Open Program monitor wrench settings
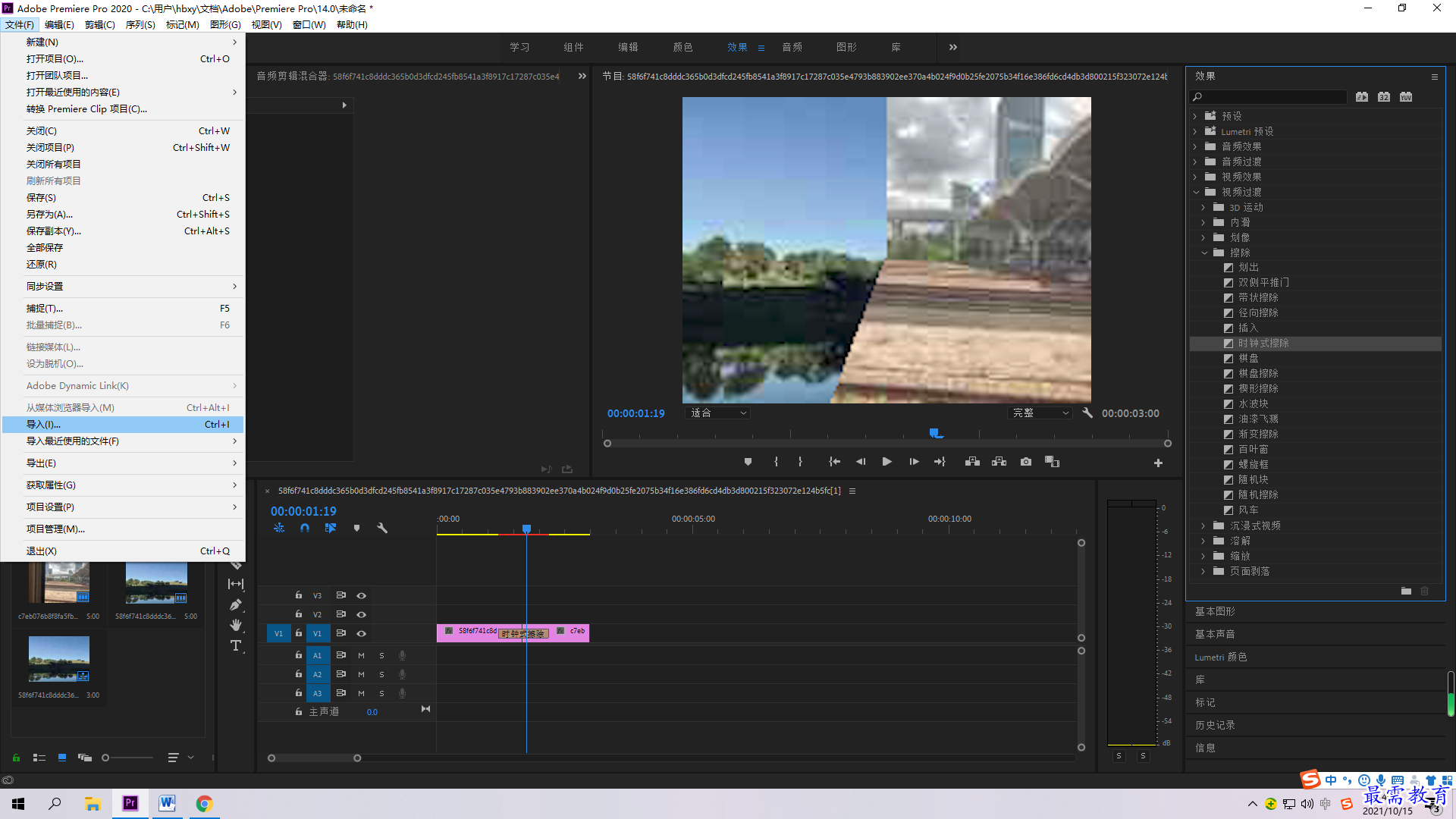 1087,413
